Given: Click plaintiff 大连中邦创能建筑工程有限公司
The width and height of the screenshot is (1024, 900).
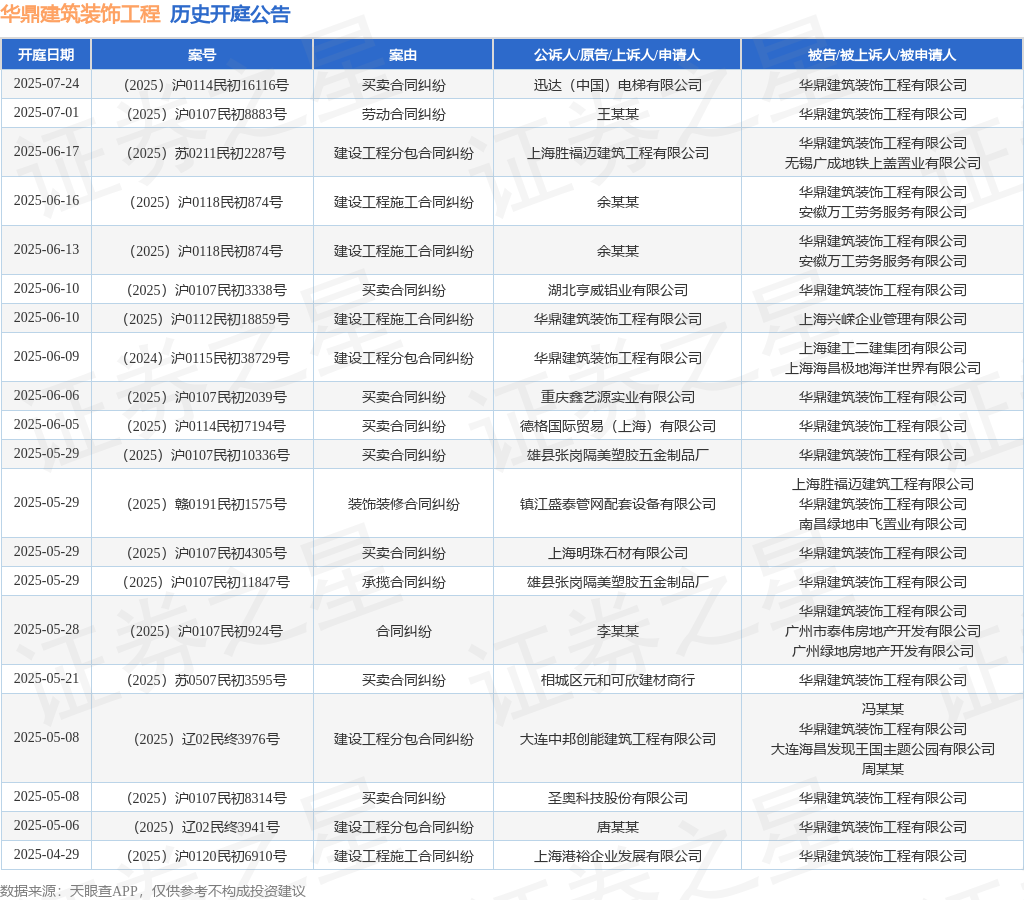Looking at the screenshot, I should pyautogui.click(x=617, y=739).
